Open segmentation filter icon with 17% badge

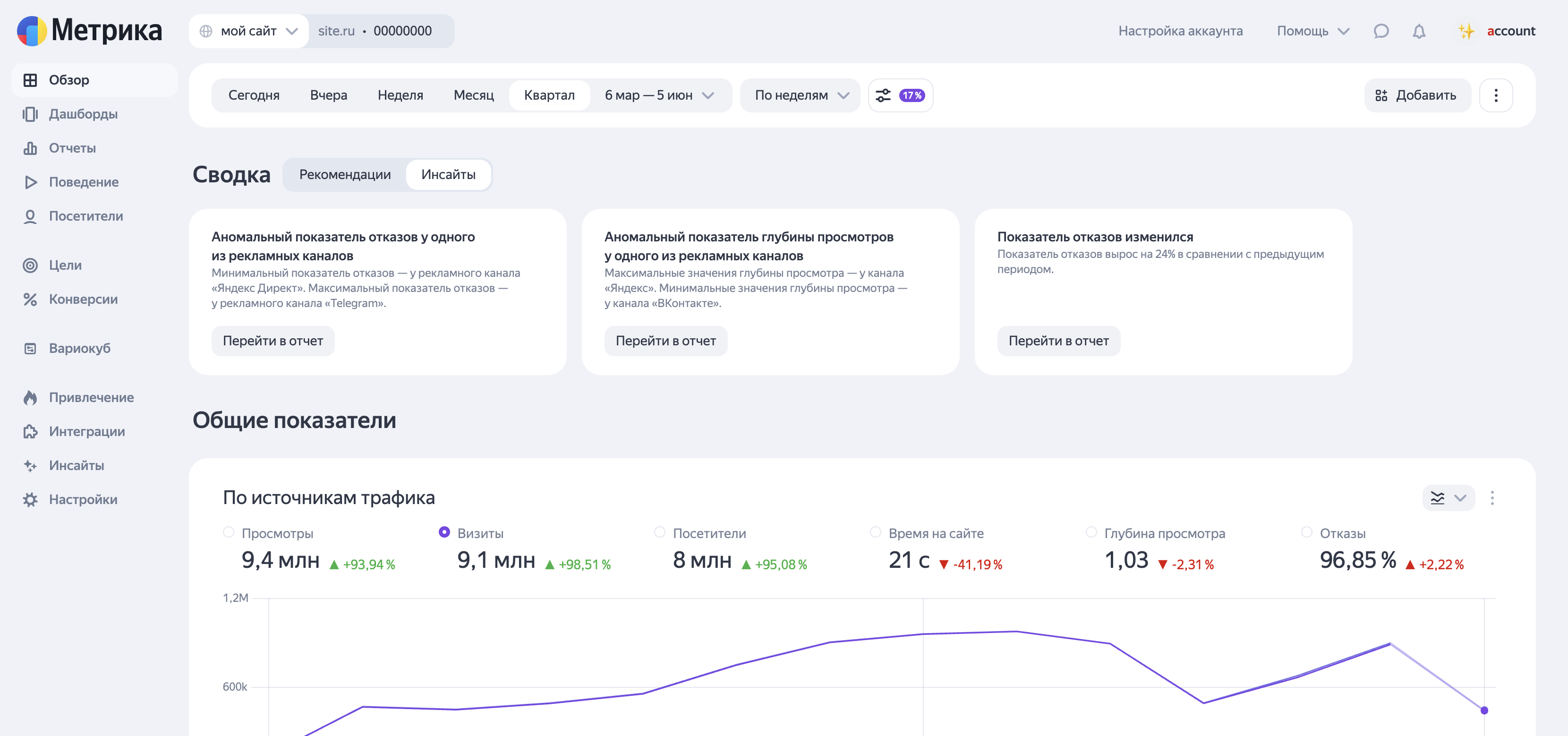click(900, 95)
